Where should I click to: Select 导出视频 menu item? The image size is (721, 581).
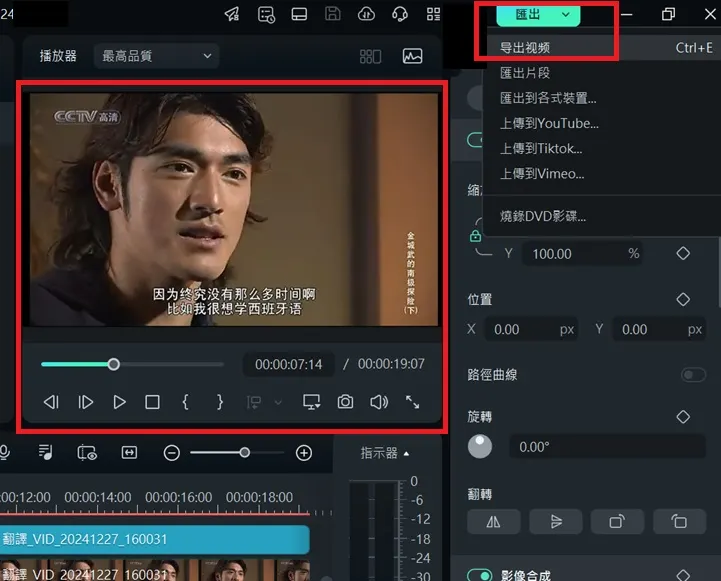point(602,48)
